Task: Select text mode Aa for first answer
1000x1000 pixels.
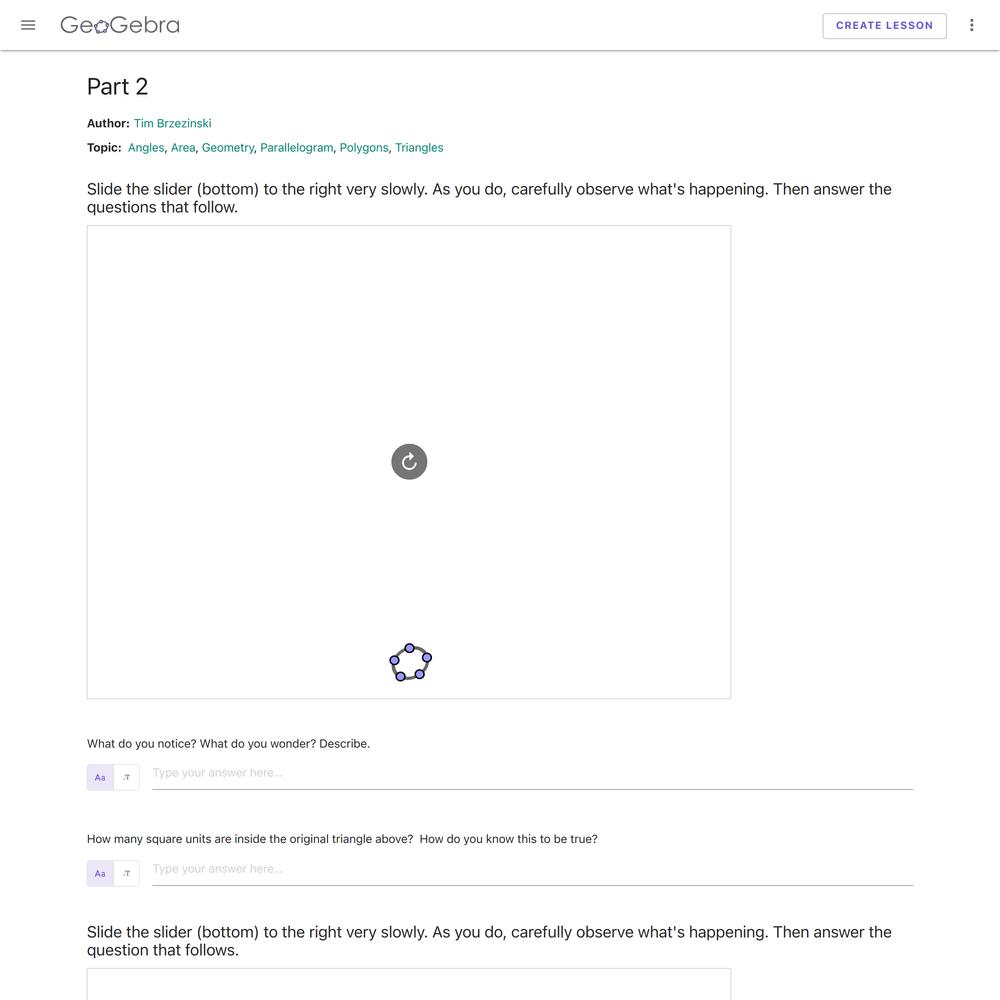Action: tap(100, 777)
